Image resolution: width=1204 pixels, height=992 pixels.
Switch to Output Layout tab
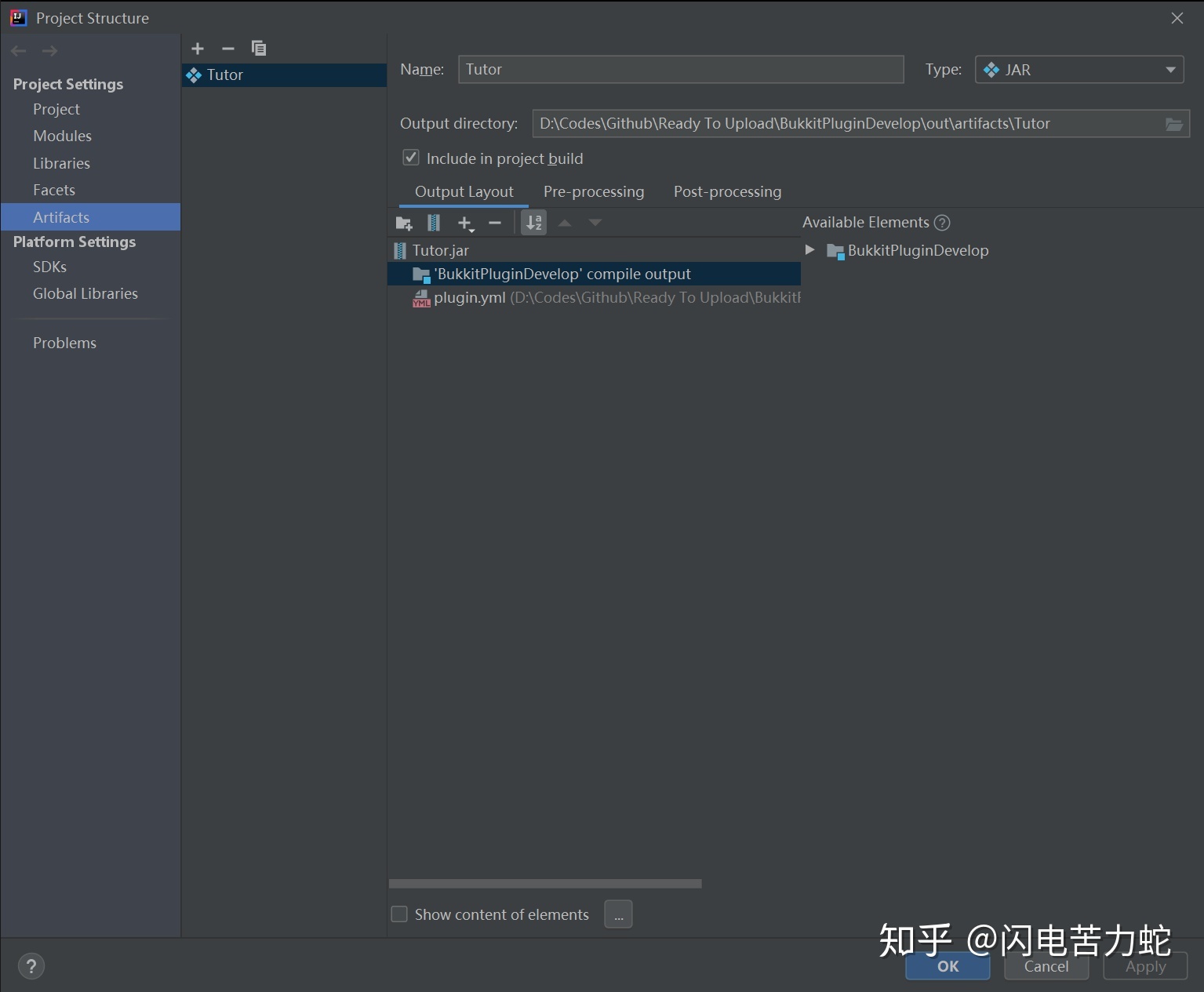pyautogui.click(x=464, y=192)
